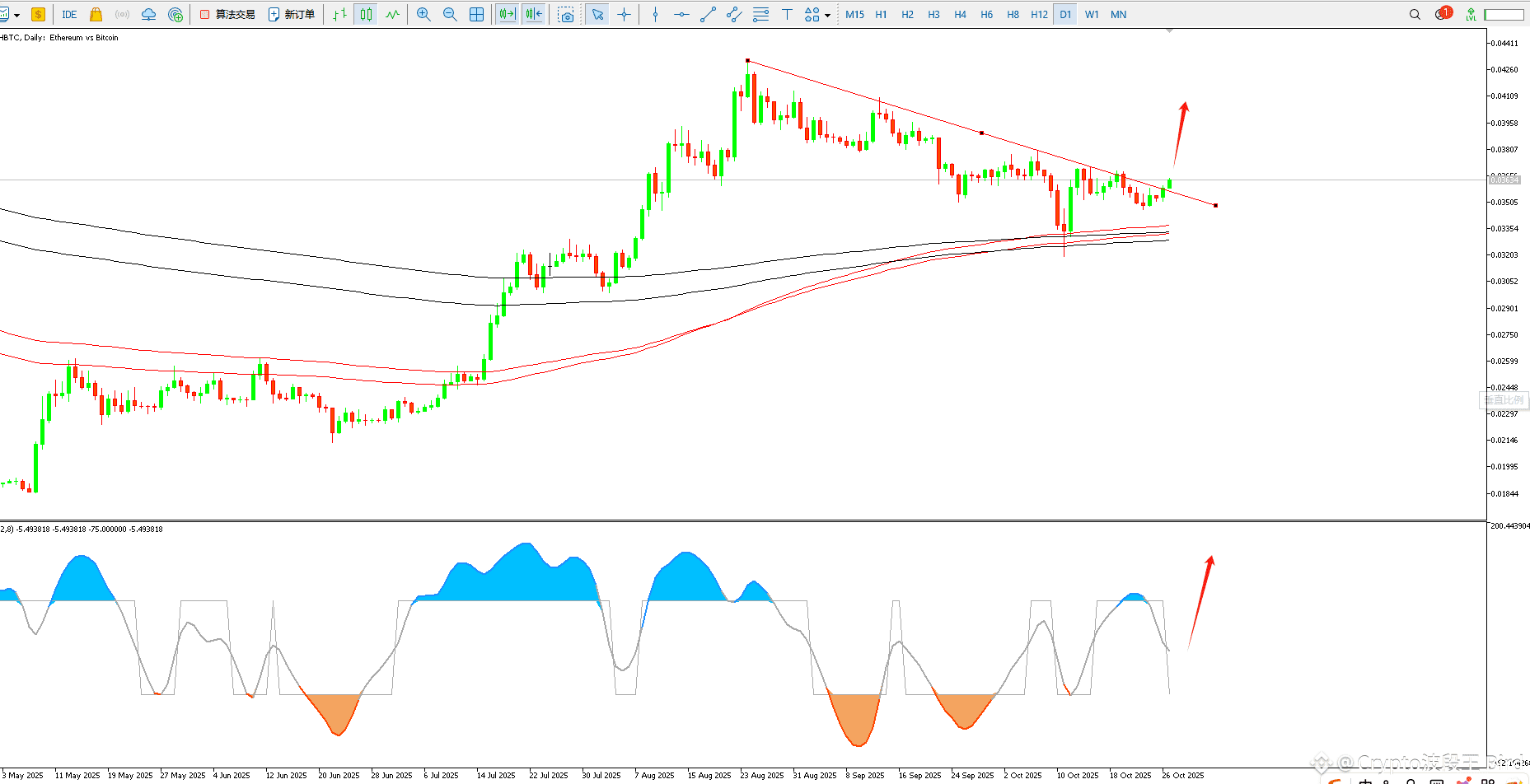The height and width of the screenshot is (784, 1530).
Task: Click the radar icon with green plus
Action: (175, 14)
